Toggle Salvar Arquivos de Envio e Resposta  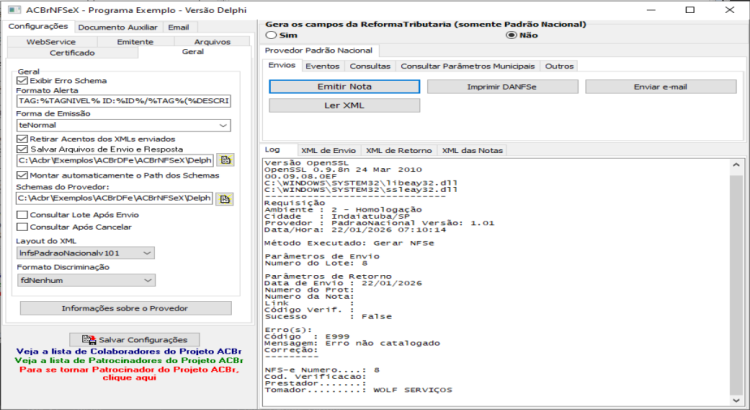pyautogui.click(x=22, y=149)
